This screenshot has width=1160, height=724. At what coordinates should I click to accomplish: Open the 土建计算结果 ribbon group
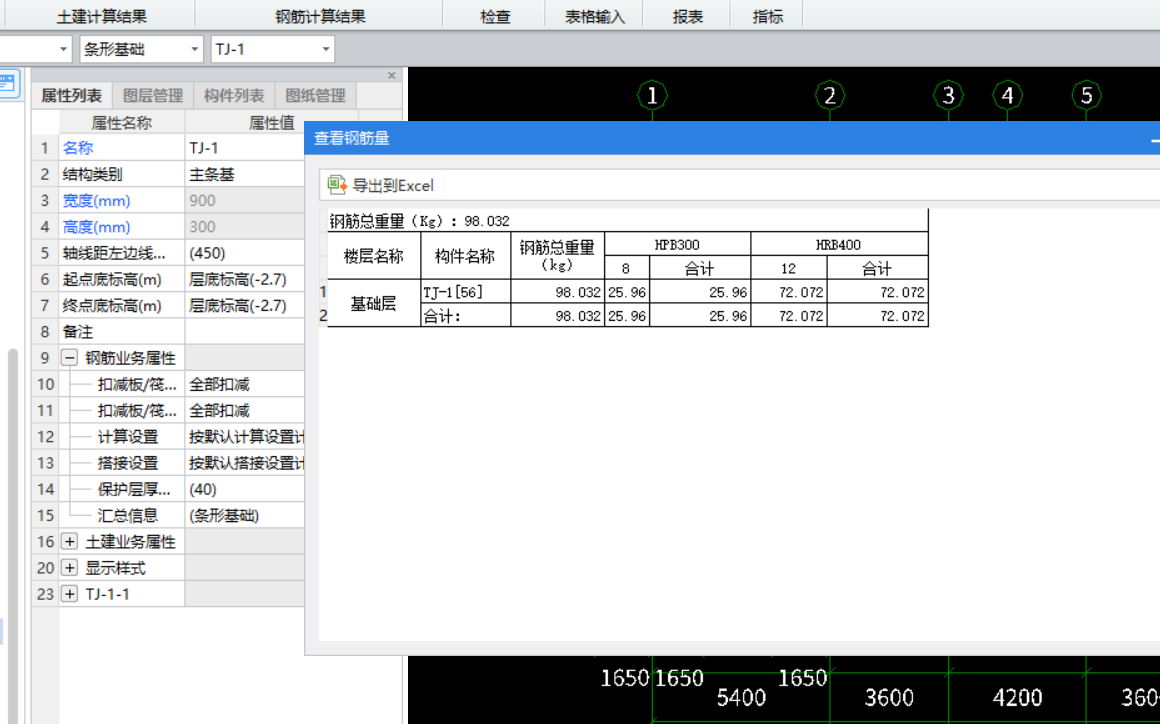(x=101, y=16)
